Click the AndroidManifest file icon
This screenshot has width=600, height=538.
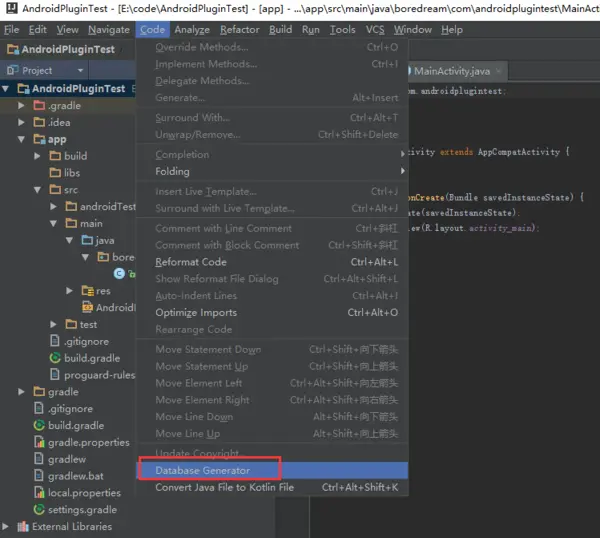[x=88, y=307]
